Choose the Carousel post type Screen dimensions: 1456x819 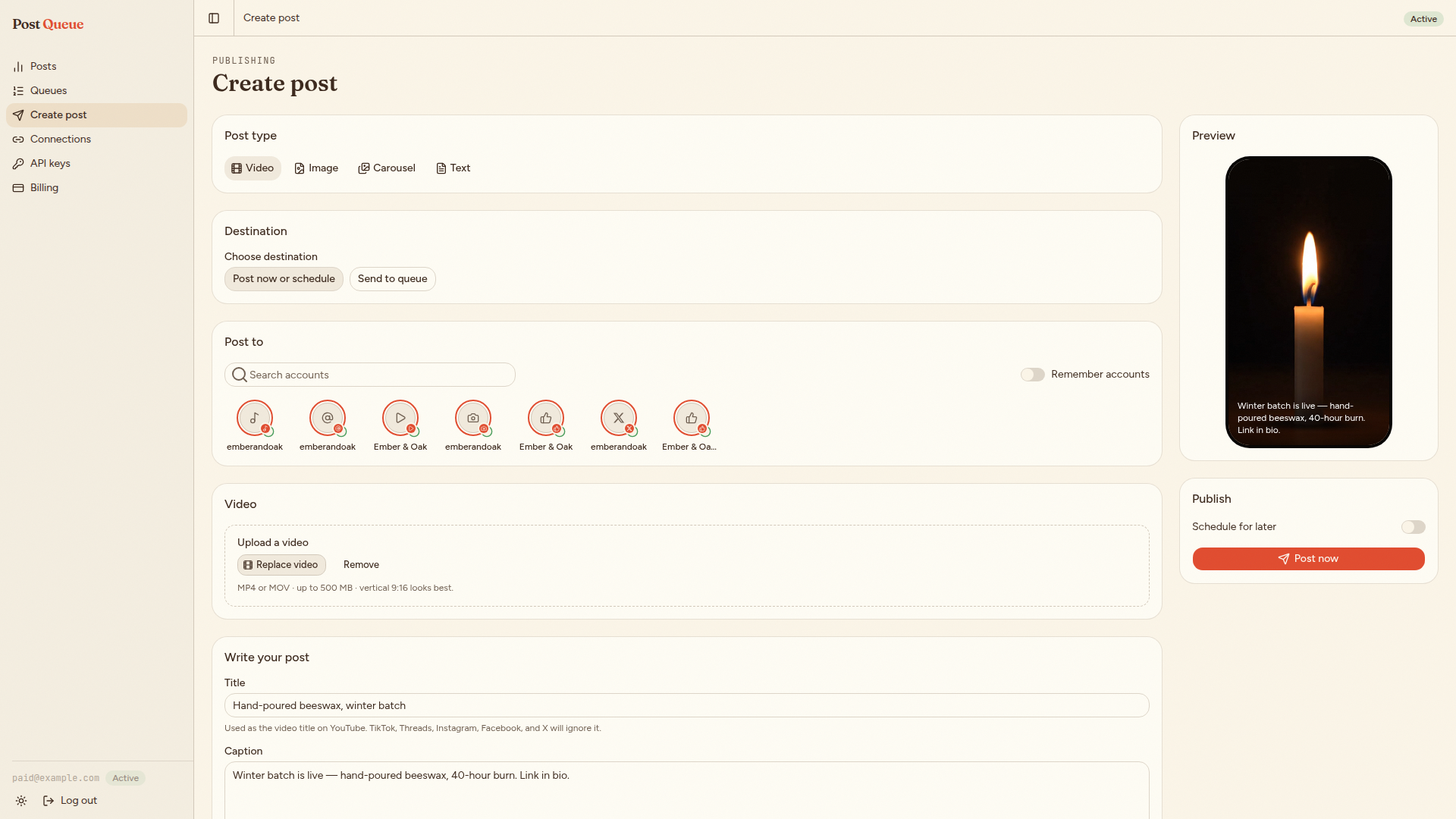click(x=387, y=168)
